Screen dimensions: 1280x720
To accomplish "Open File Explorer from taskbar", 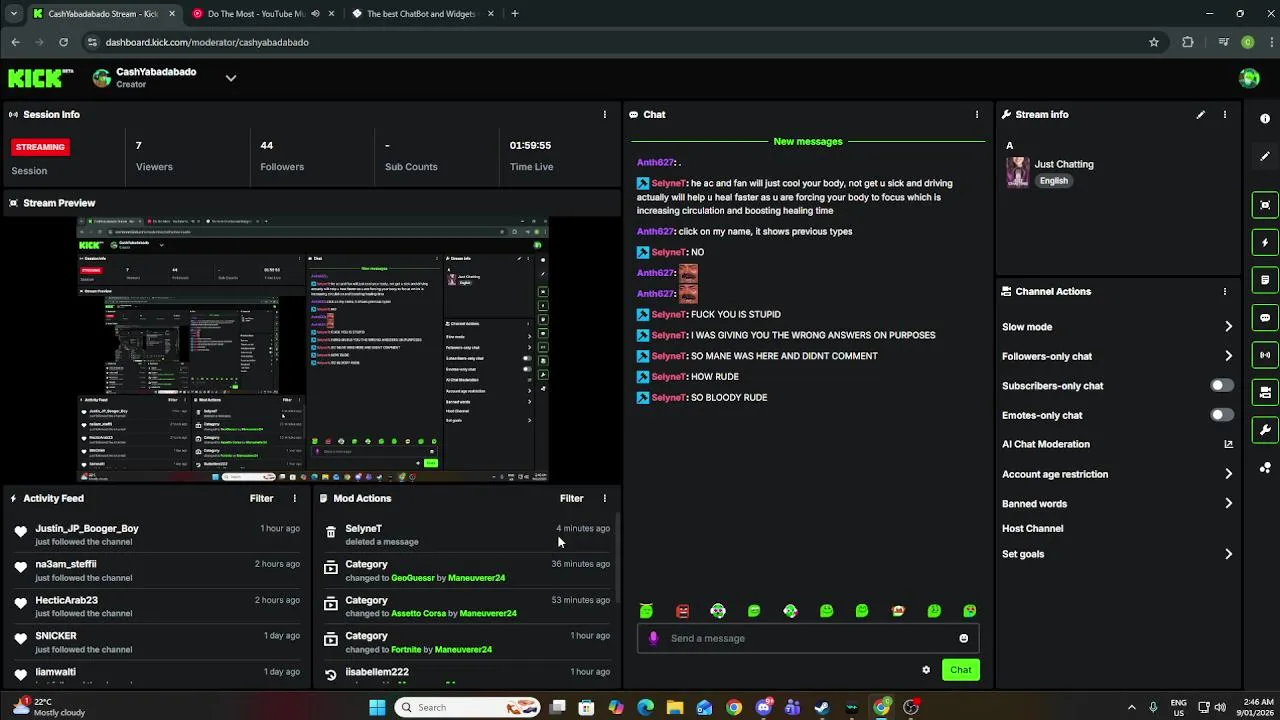I will pyautogui.click(x=675, y=707).
